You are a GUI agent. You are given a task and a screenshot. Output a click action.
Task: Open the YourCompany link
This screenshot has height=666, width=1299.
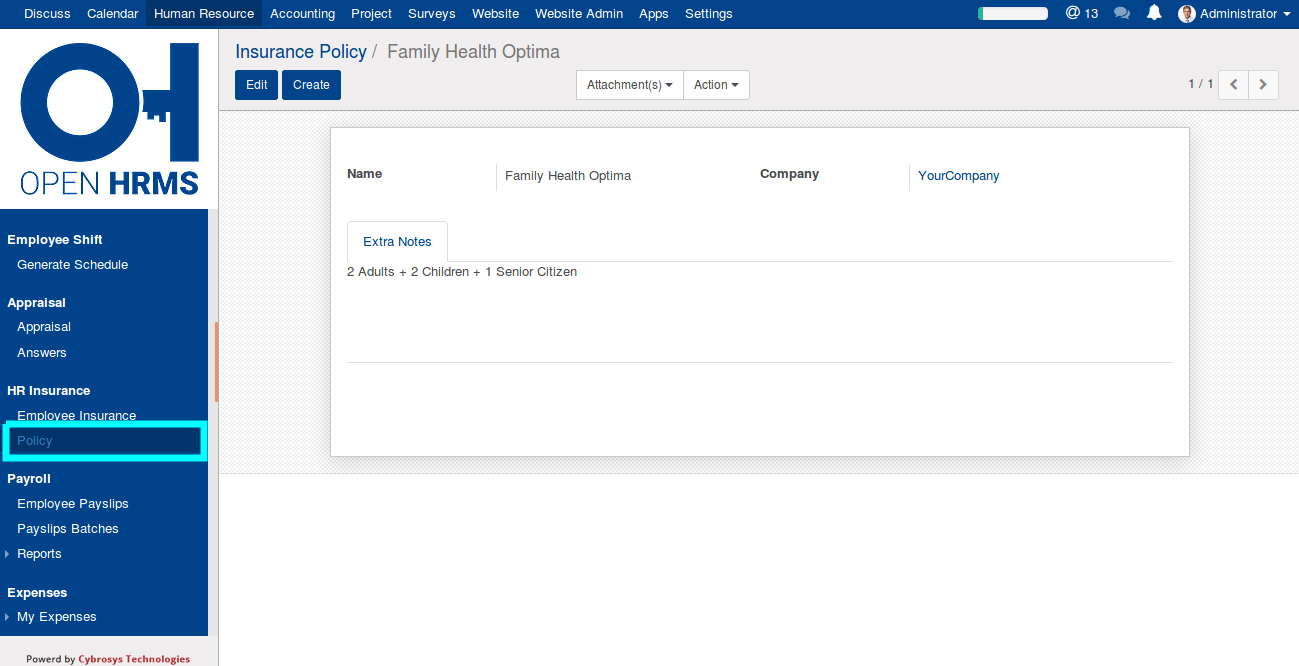958,176
